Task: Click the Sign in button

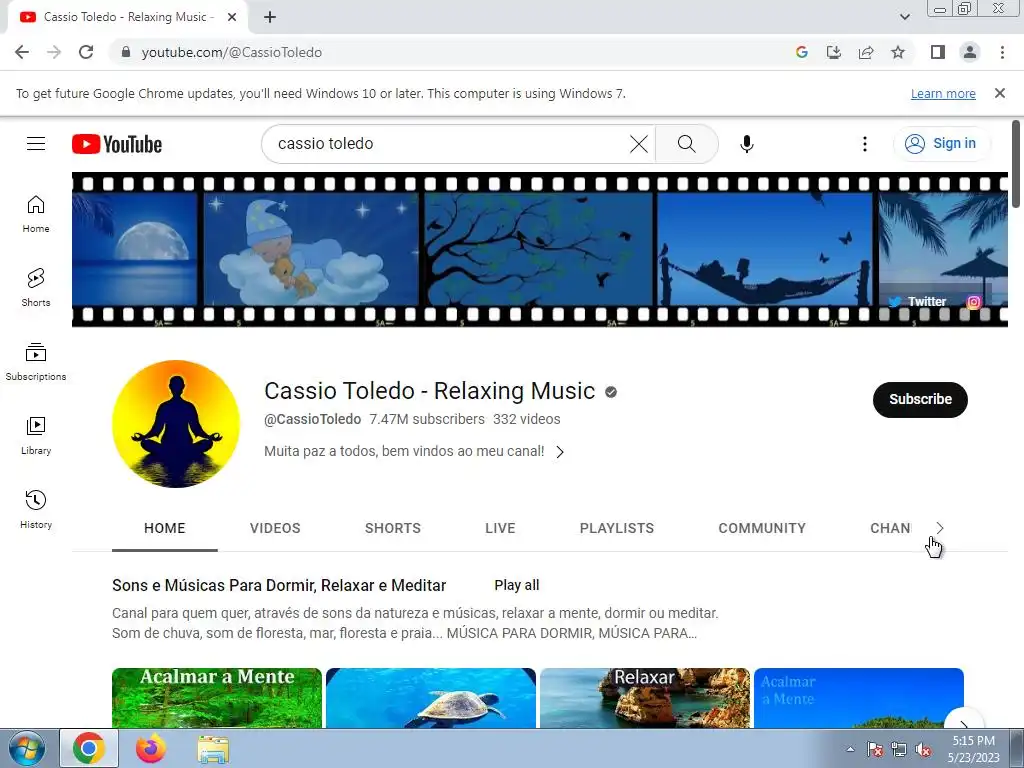Action: click(x=941, y=144)
